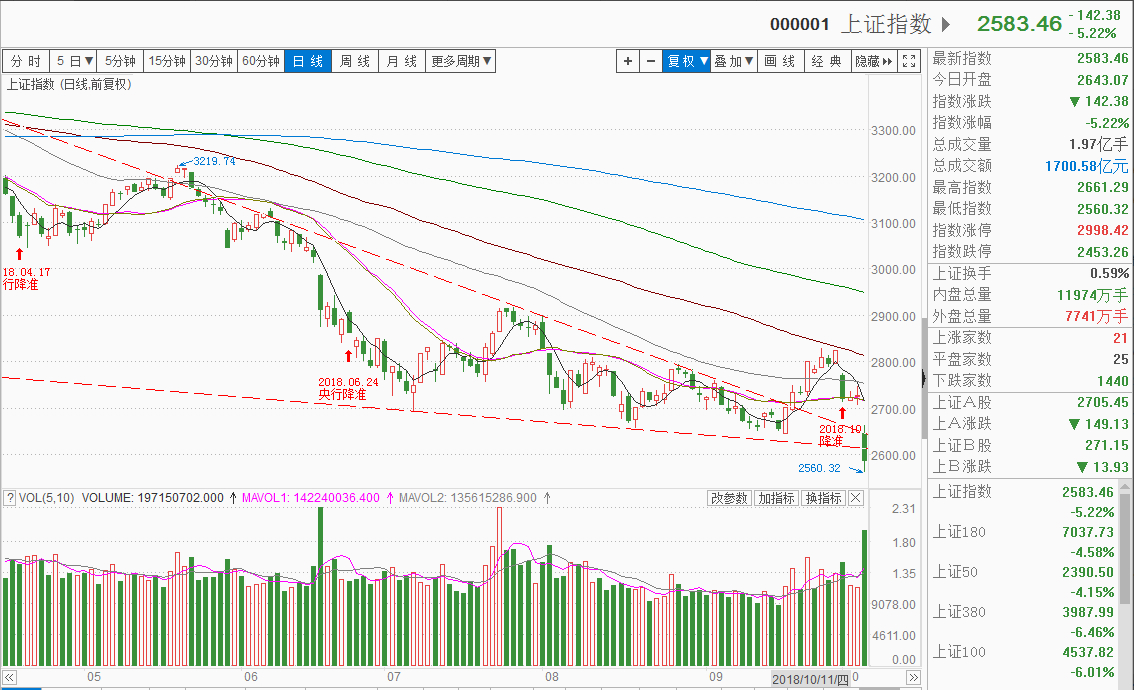Select the 30分钟 period tab
The width and height of the screenshot is (1134, 690).
click(214, 61)
